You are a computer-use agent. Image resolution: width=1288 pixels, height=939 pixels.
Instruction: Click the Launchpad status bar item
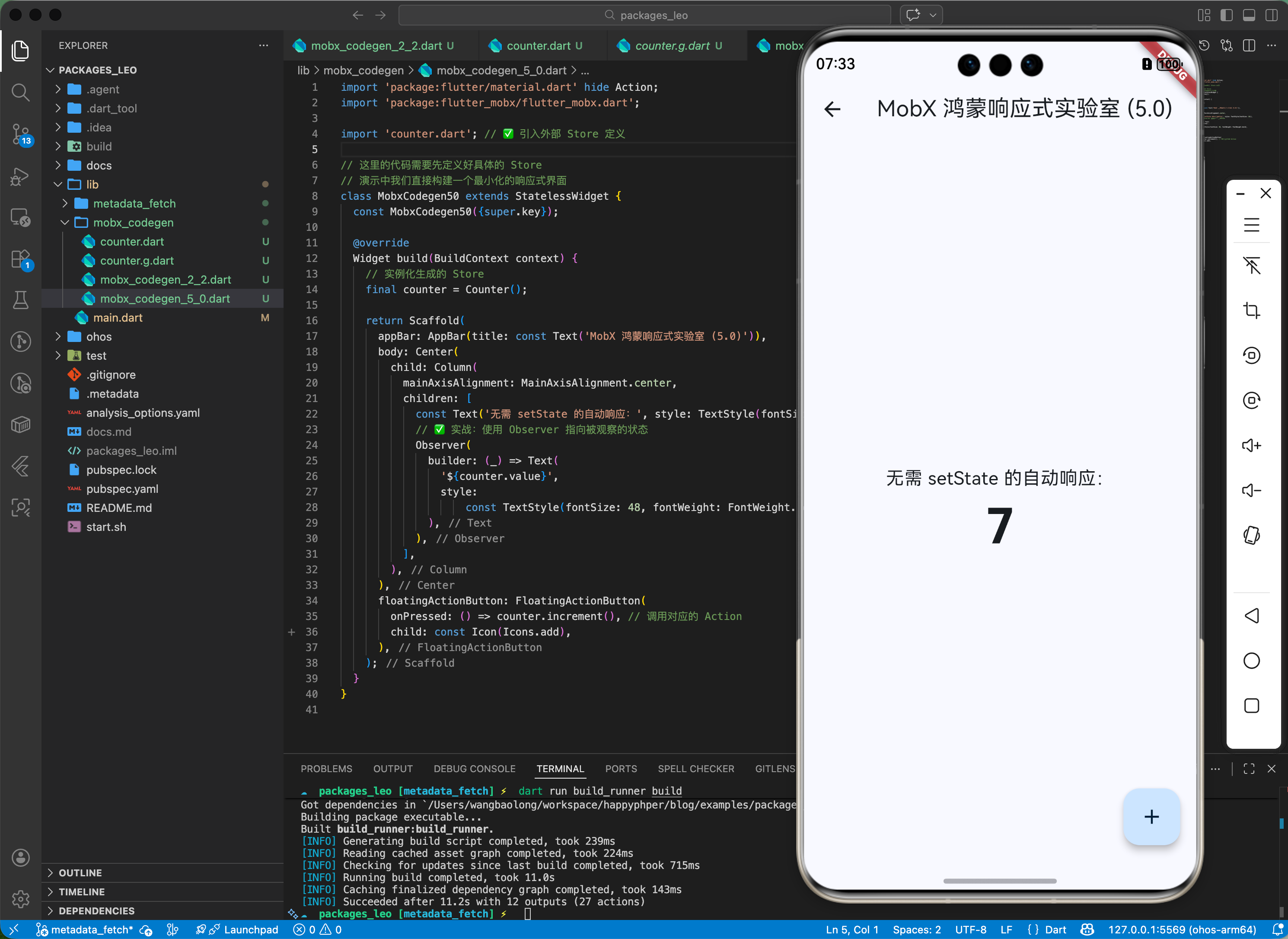pyautogui.click(x=251, y=929)
